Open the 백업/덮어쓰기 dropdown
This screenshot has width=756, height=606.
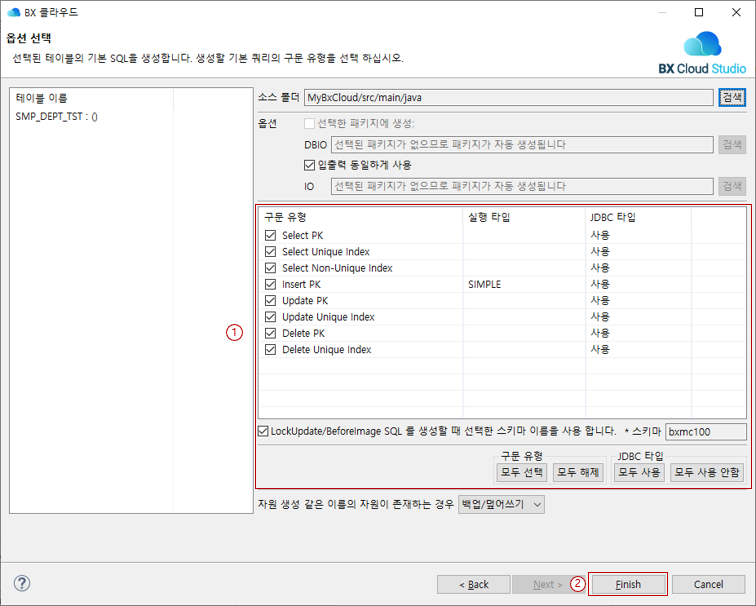click(x=501, y=504)
